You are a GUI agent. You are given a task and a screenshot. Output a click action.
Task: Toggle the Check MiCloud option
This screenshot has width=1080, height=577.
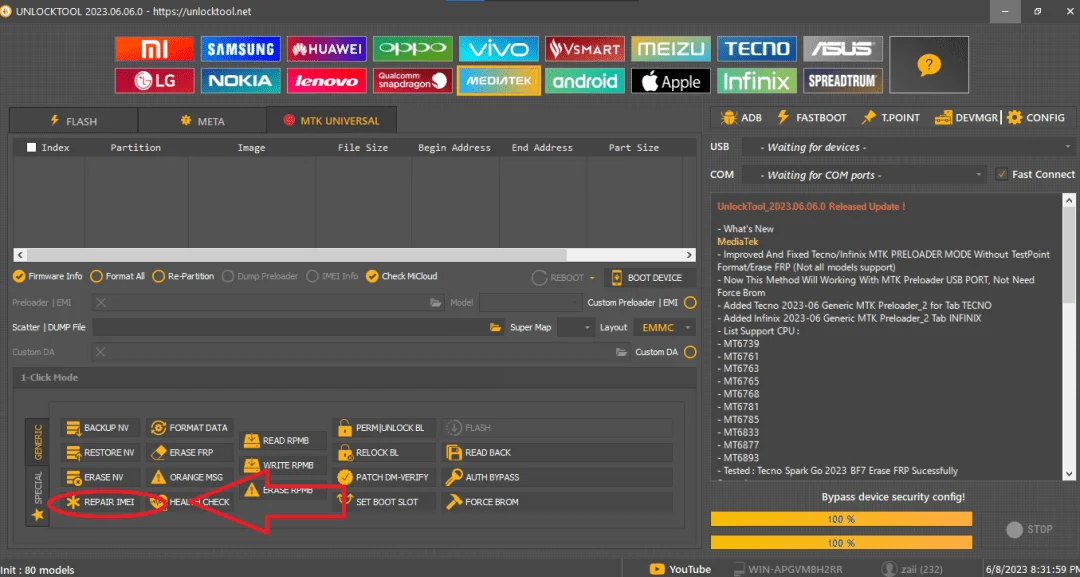coord(402,276)
